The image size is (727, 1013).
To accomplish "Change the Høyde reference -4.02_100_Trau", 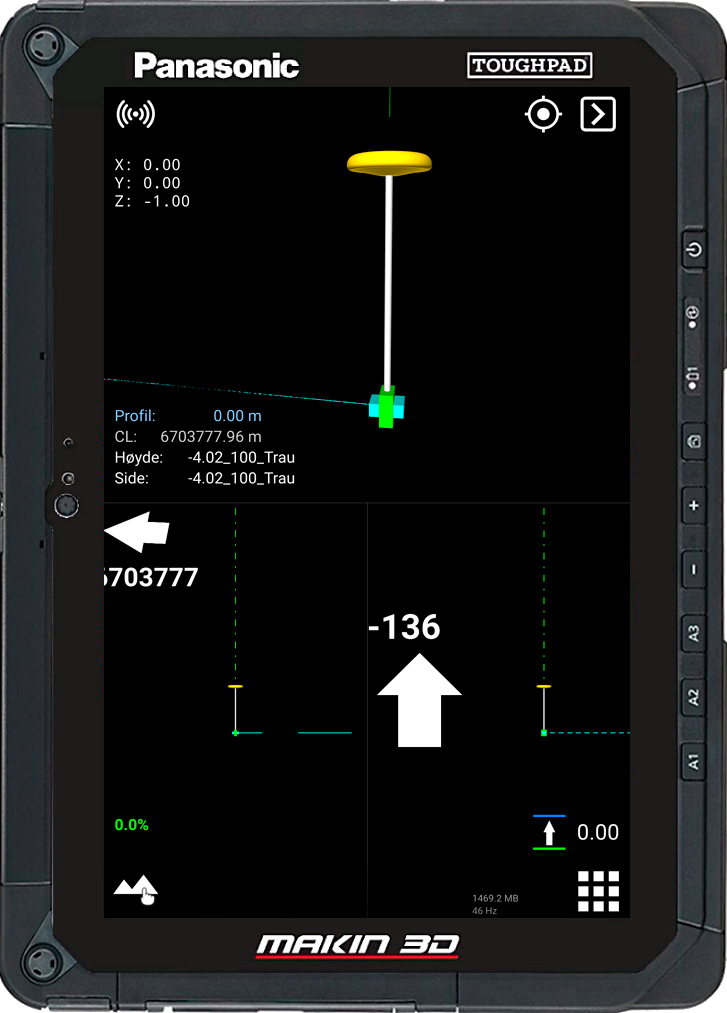I will [241, 458].
